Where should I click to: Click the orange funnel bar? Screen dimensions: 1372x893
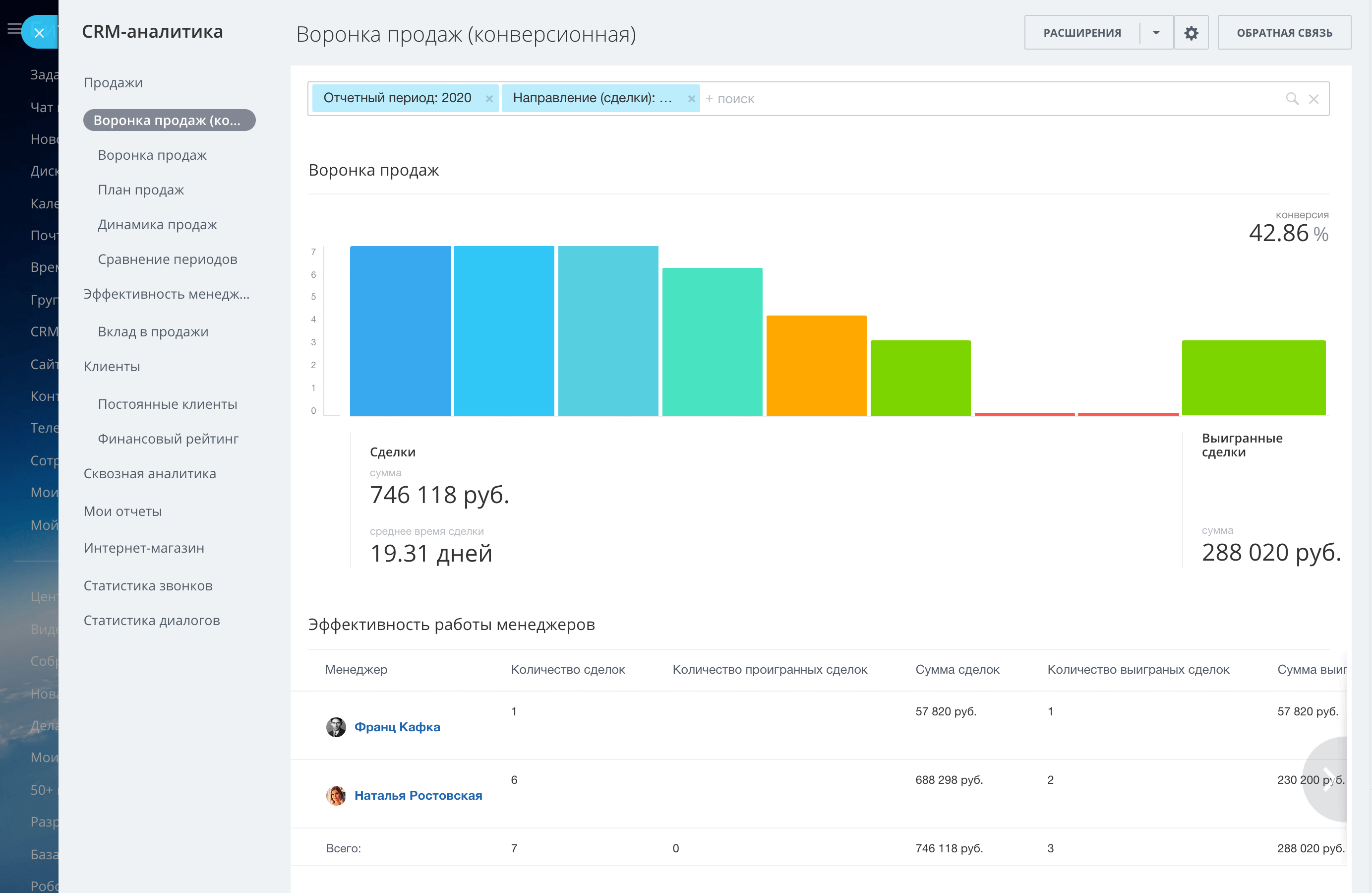816,365
